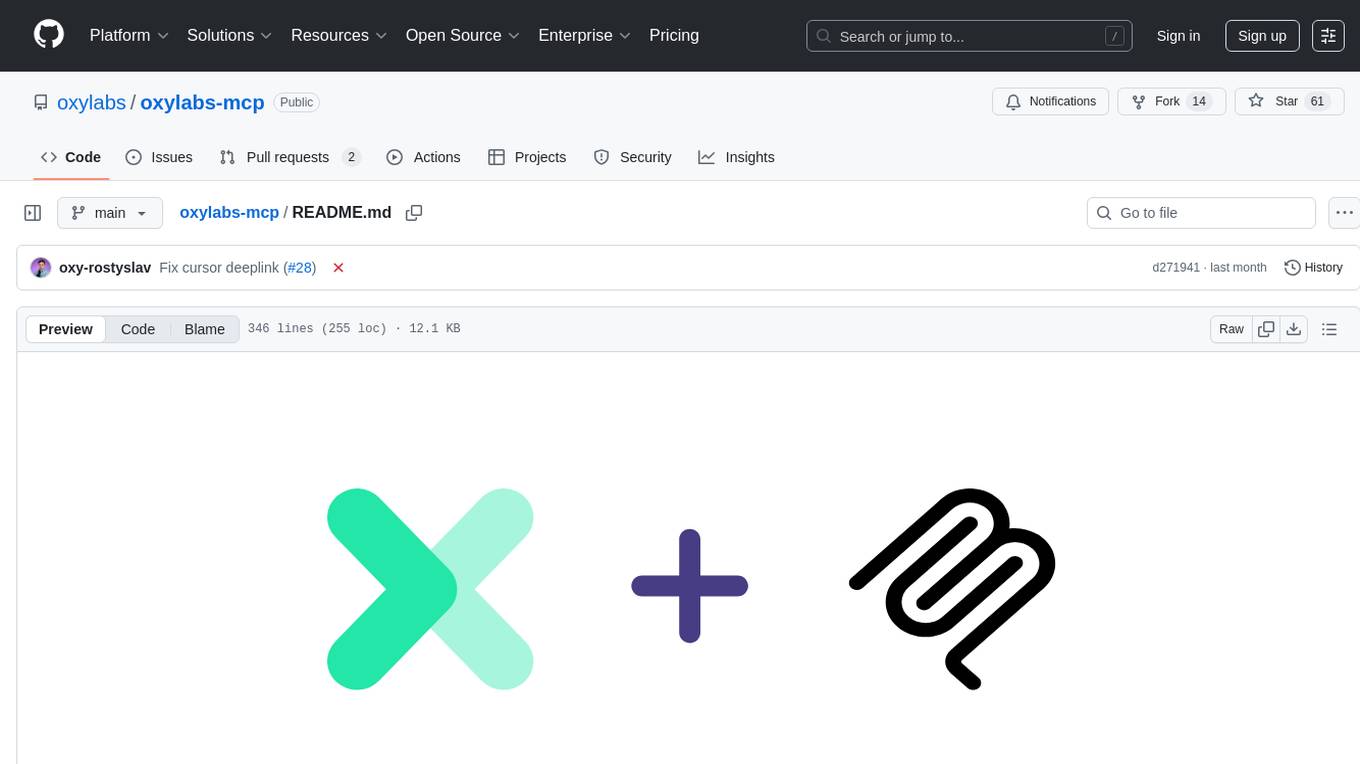Open the document outline icon
The height and width of the screenshot is (764, 1360).
click(1329, 329)
